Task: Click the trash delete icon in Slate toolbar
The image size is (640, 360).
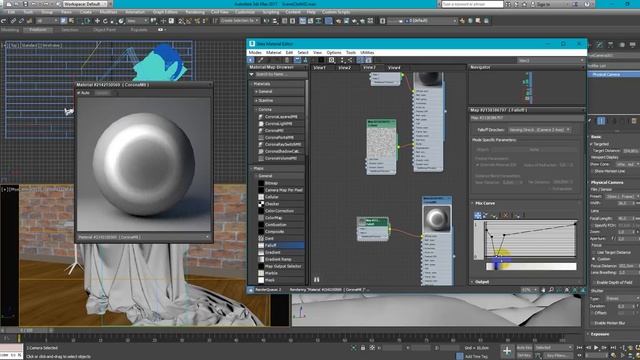Action: pyautogui.click(x=287, y=60)
